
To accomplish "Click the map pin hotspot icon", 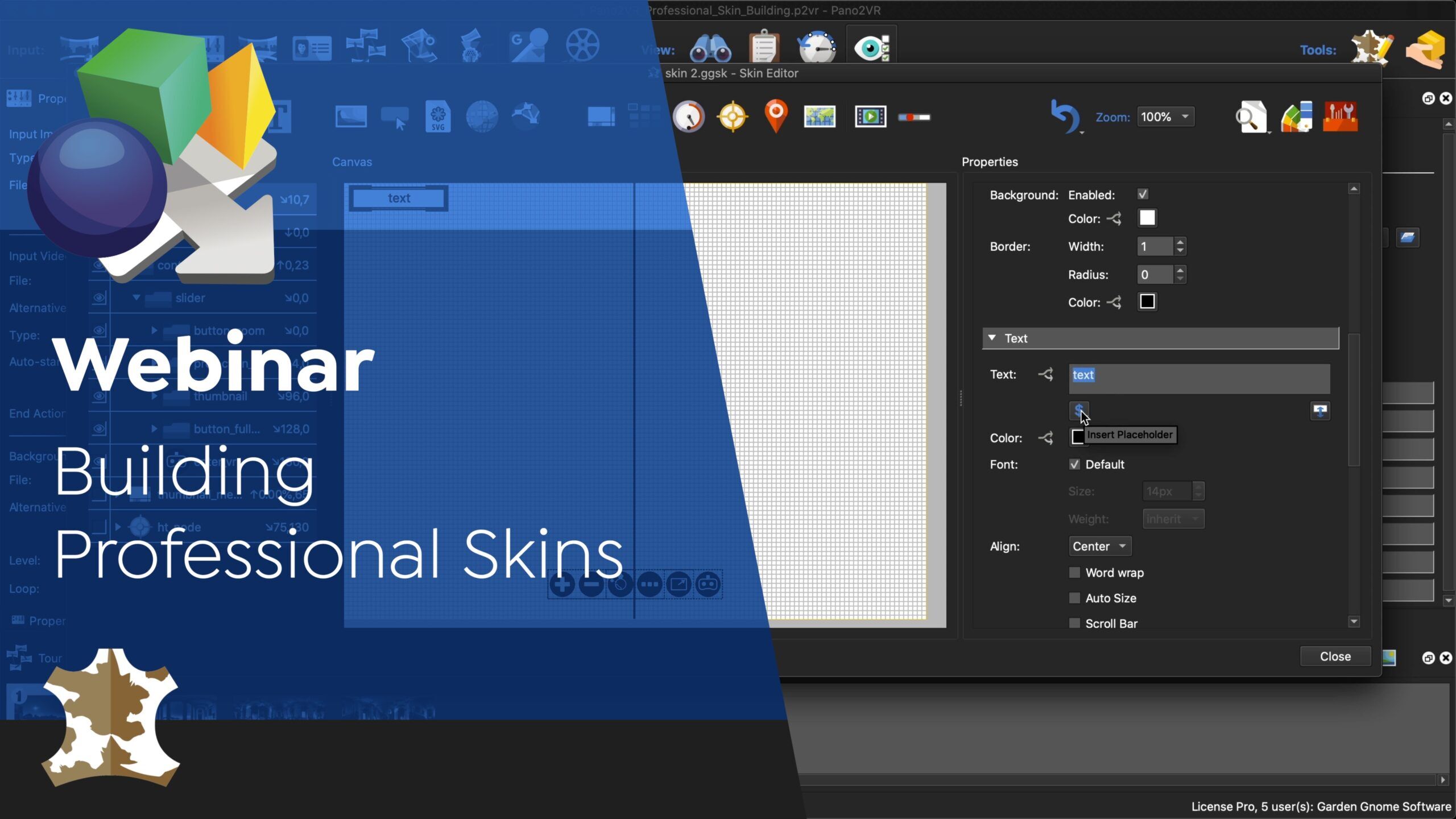I will tap(776, 116).
